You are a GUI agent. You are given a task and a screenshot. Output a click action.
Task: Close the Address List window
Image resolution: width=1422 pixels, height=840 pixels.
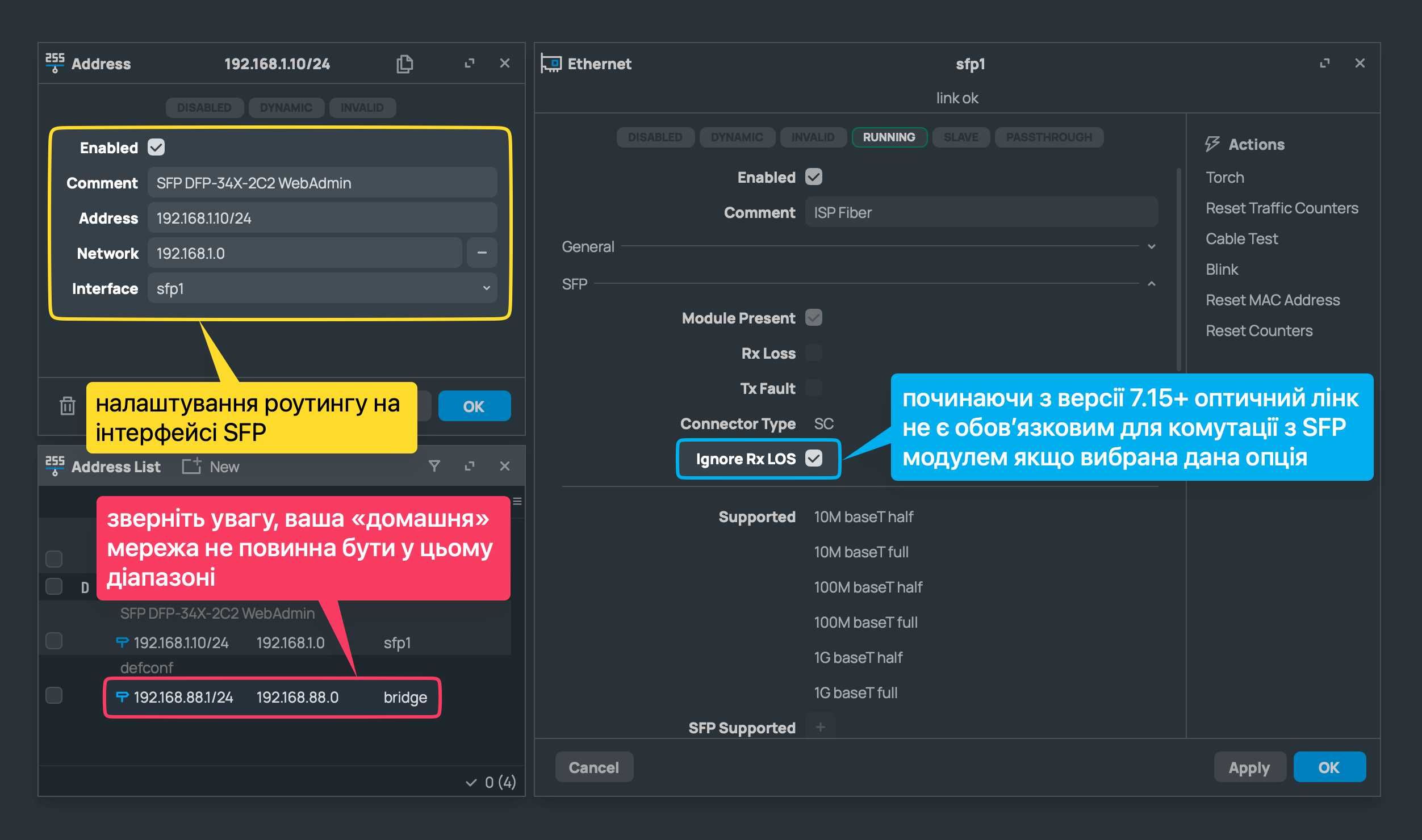[x=504, y=466]
